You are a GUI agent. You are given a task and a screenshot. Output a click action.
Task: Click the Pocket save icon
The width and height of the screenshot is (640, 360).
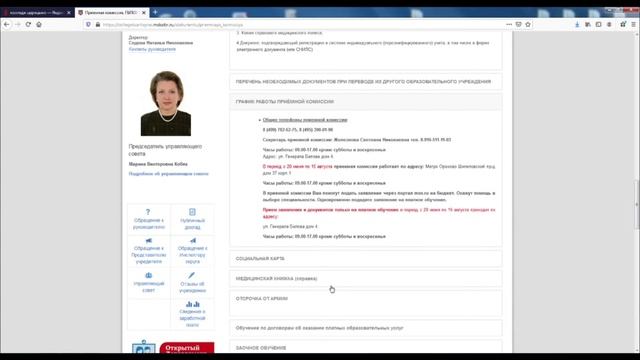pos(518,24)
